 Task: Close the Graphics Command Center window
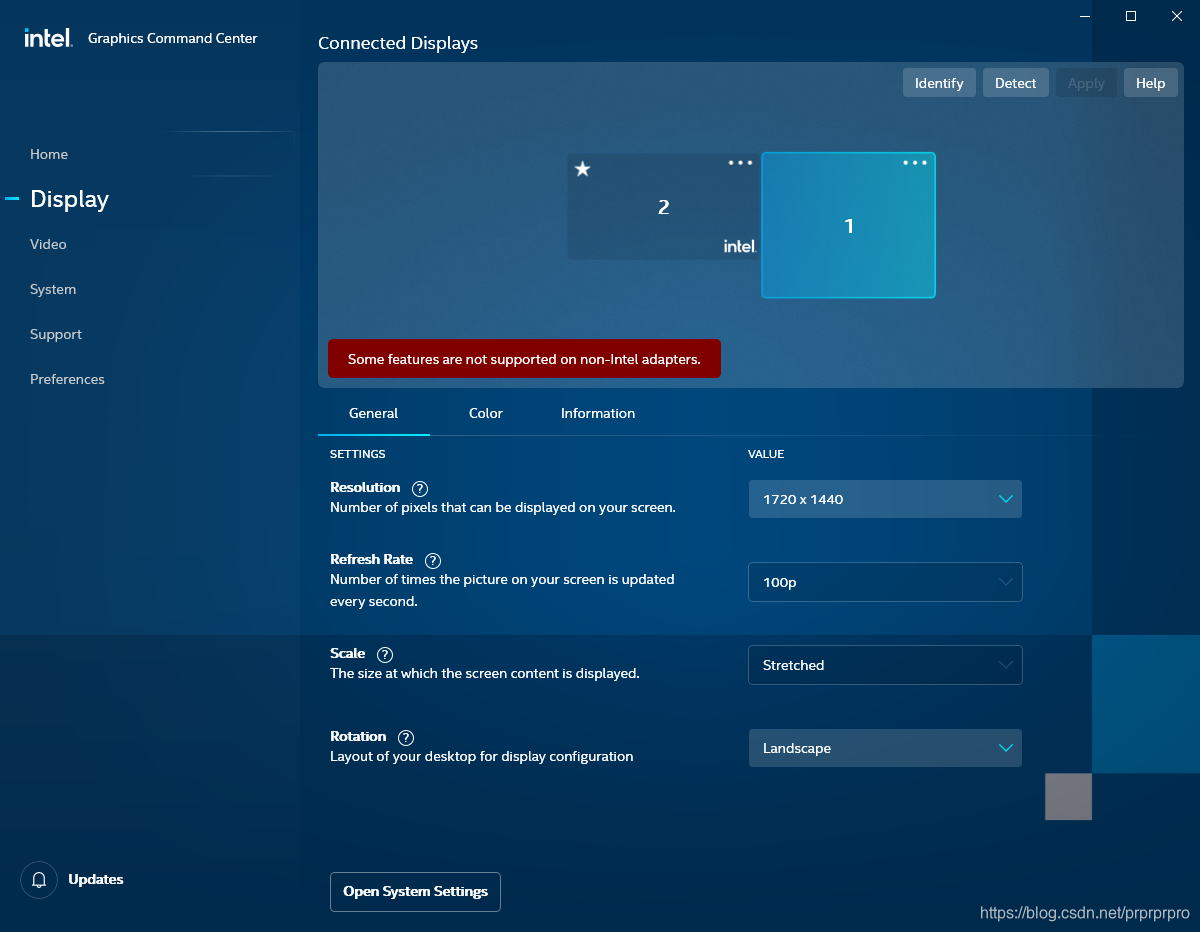(1177, 16)
